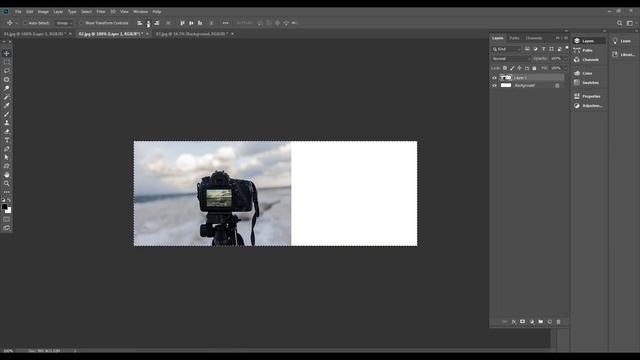Open the Libraries panel button
This screenshot has width=640, height=360.
624,54
